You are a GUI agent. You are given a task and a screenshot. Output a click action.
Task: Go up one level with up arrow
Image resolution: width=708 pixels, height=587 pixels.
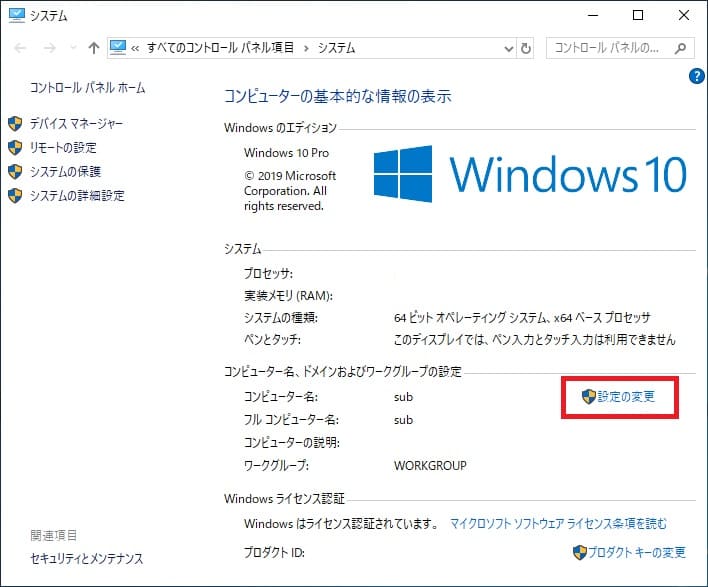coord(94,48)
